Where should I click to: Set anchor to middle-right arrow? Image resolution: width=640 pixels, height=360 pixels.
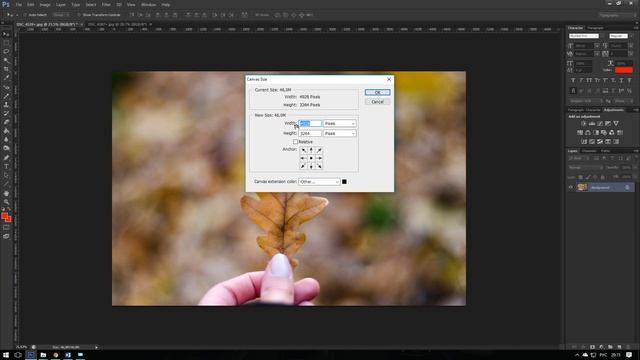319,158
